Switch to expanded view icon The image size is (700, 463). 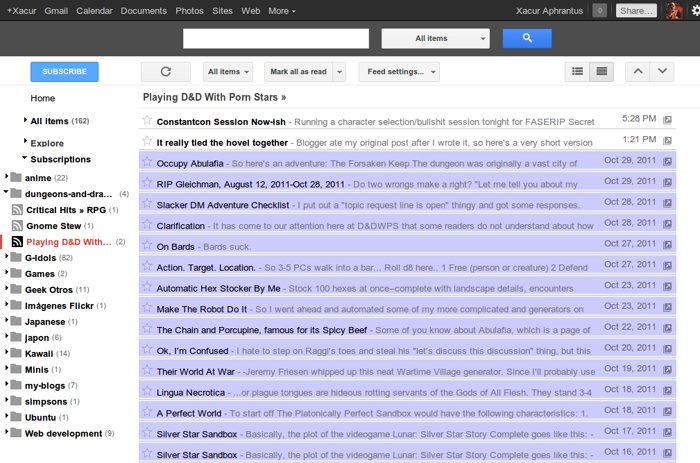pyautogui.click(x=601, y=71)
